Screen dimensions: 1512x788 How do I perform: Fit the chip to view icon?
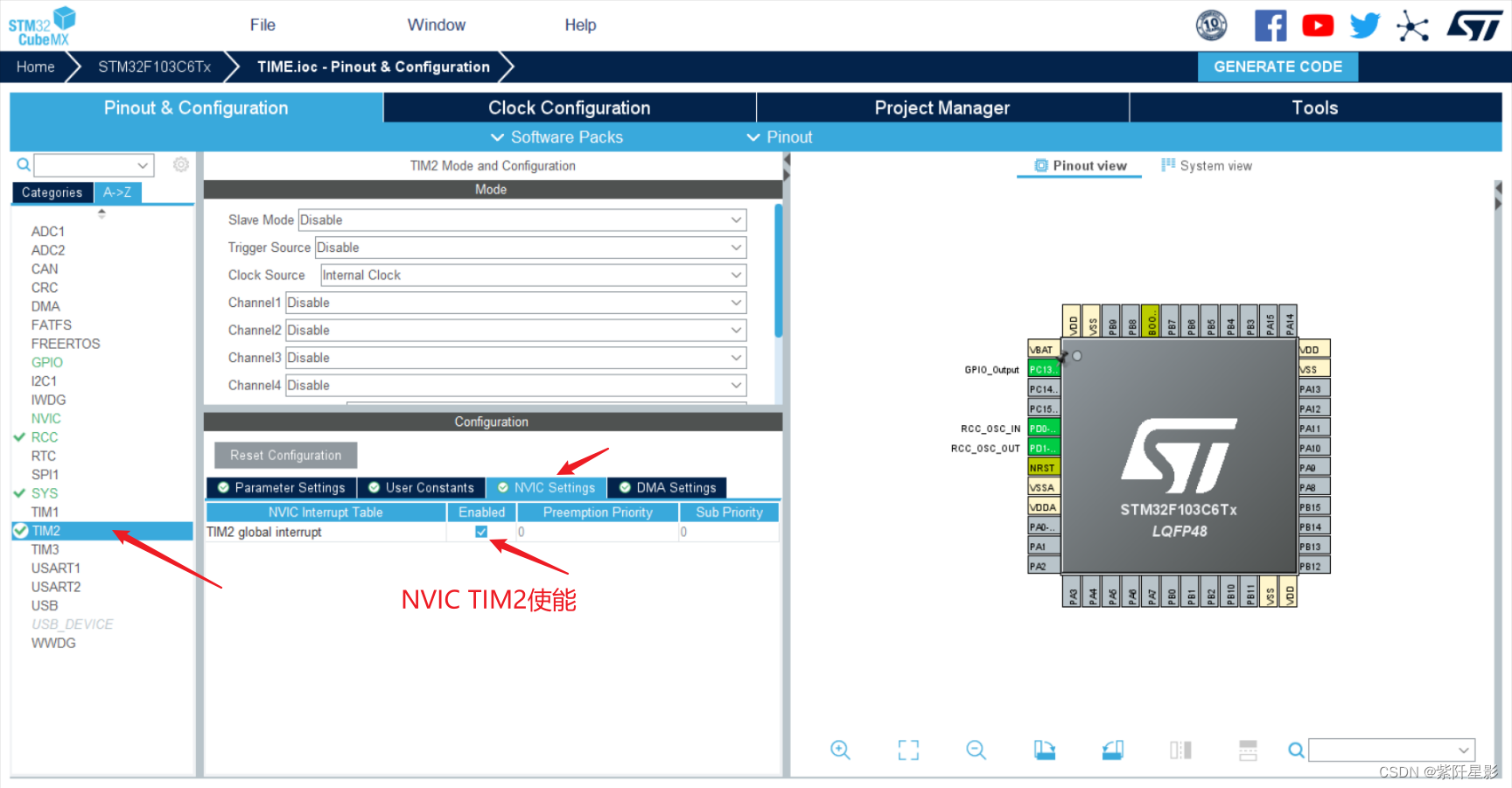(x=908, y=750)
